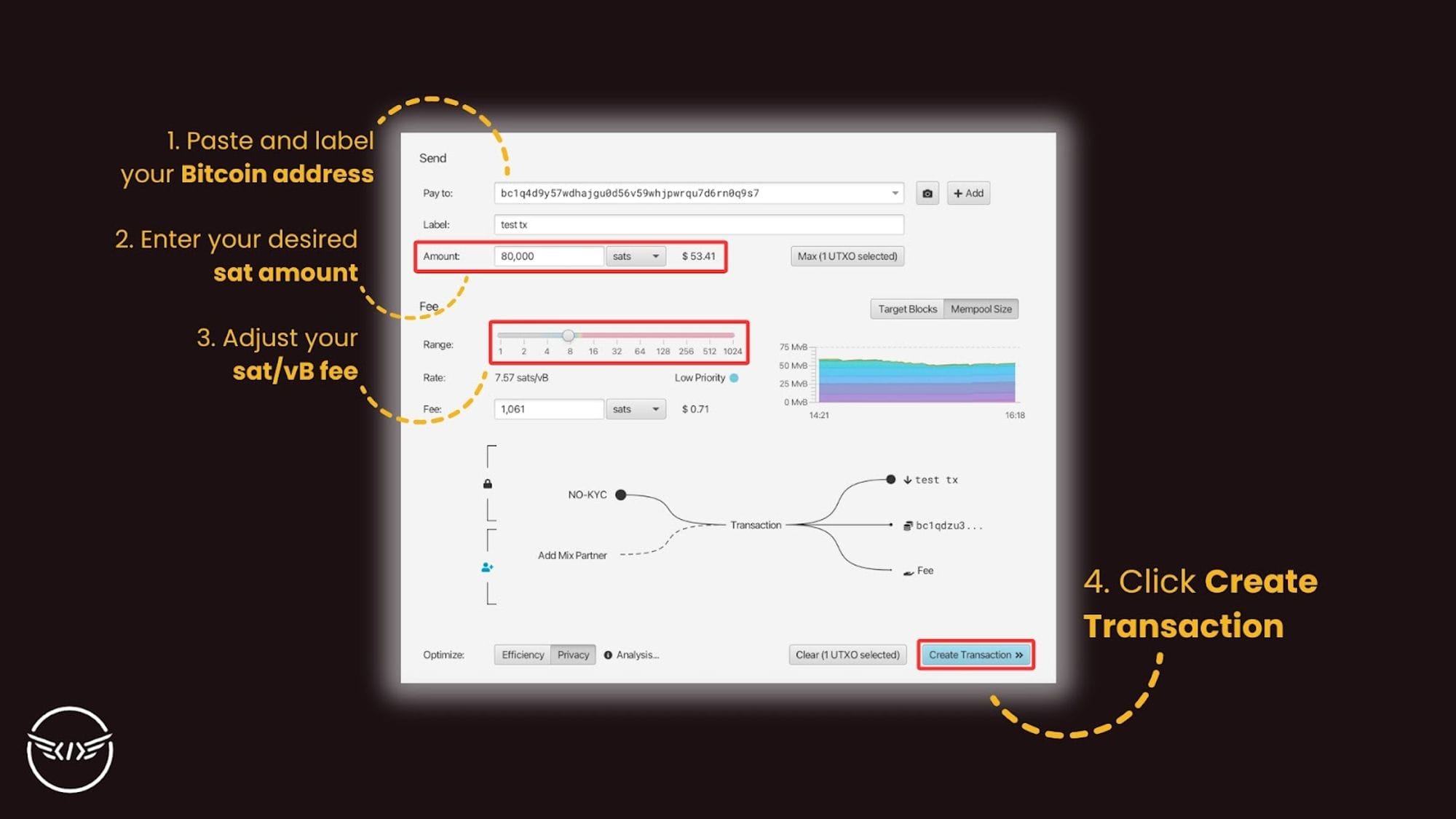The width and height of the screenshot is (1456, 819).
Task: Select the Efficiency optimization toggle
Action: point(522,654)
